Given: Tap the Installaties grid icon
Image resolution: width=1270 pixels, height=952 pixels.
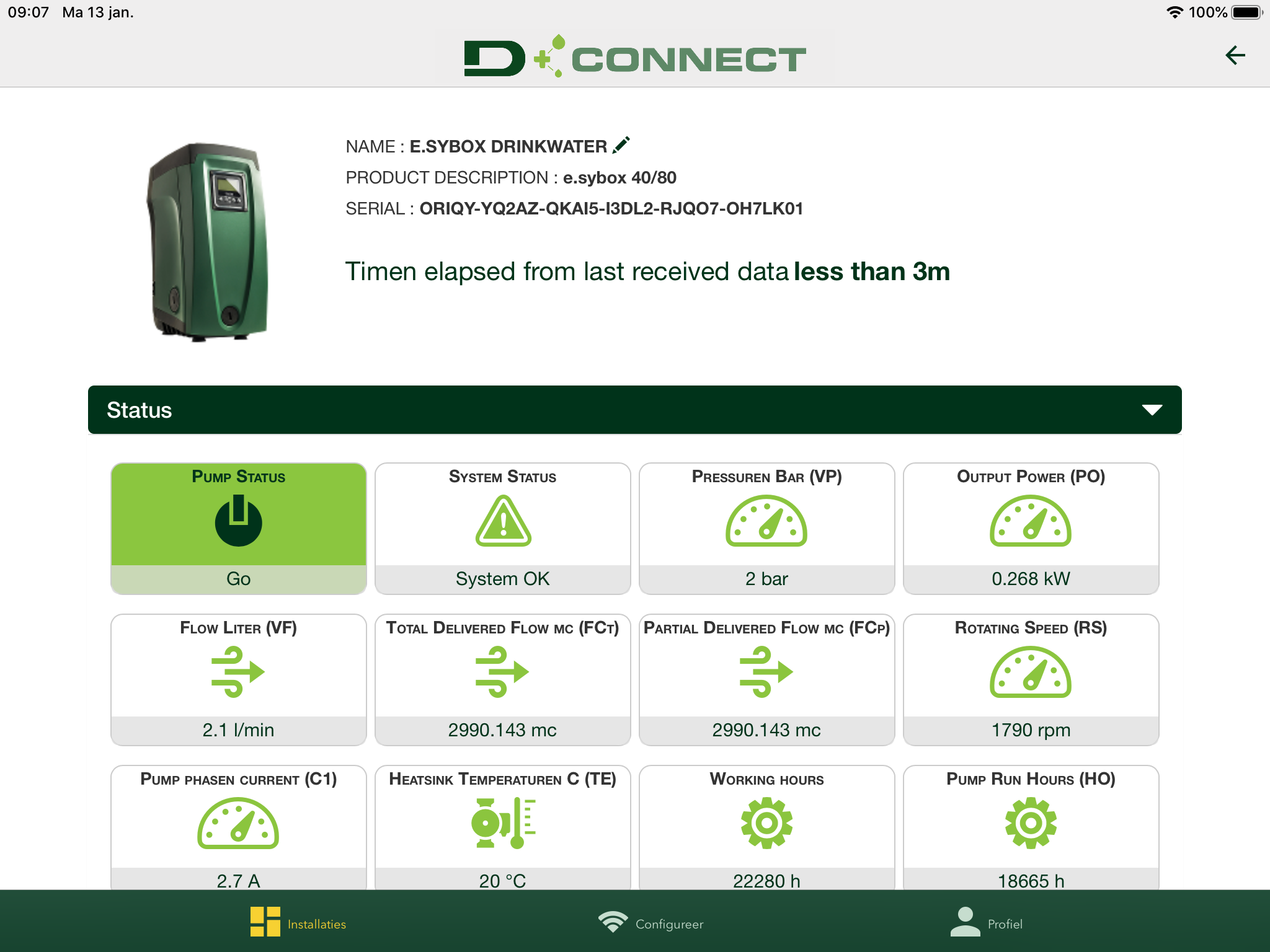Looking at the screenshot, I should (x=265, y=922).
